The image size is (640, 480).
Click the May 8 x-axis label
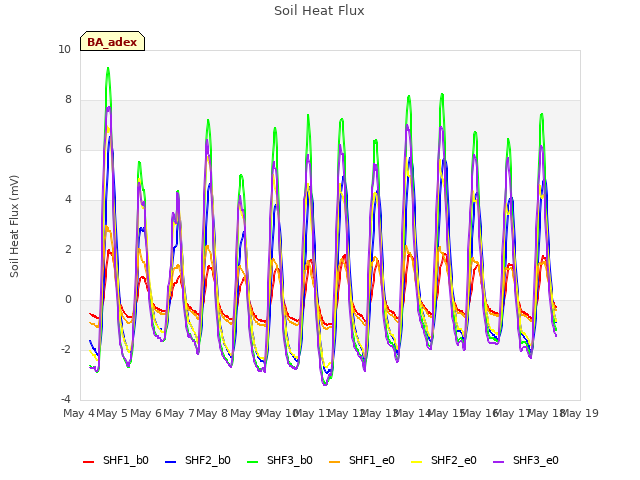[x=212, y=413]
